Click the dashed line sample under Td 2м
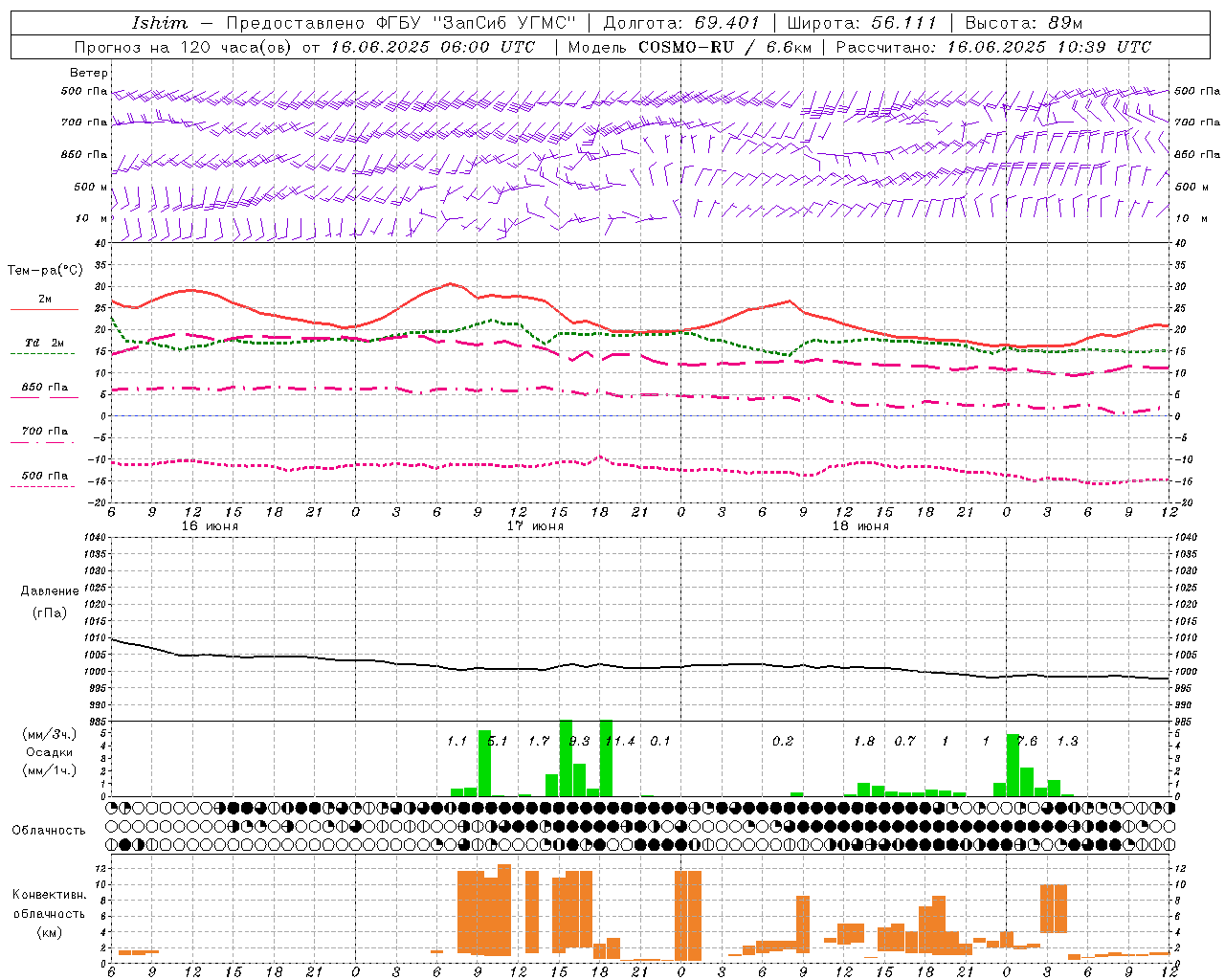 (42, 353)
